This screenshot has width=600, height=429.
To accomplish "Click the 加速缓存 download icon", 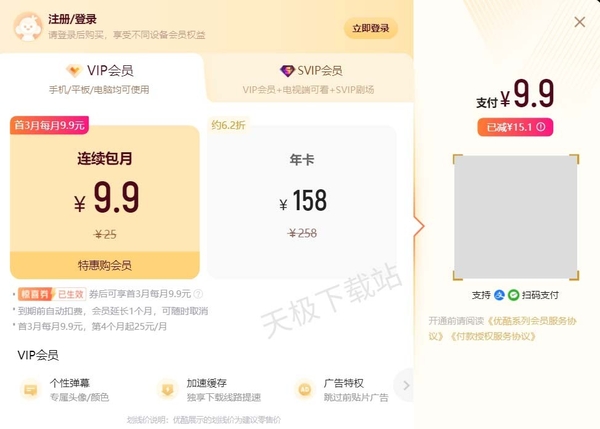I will point(167,390).
